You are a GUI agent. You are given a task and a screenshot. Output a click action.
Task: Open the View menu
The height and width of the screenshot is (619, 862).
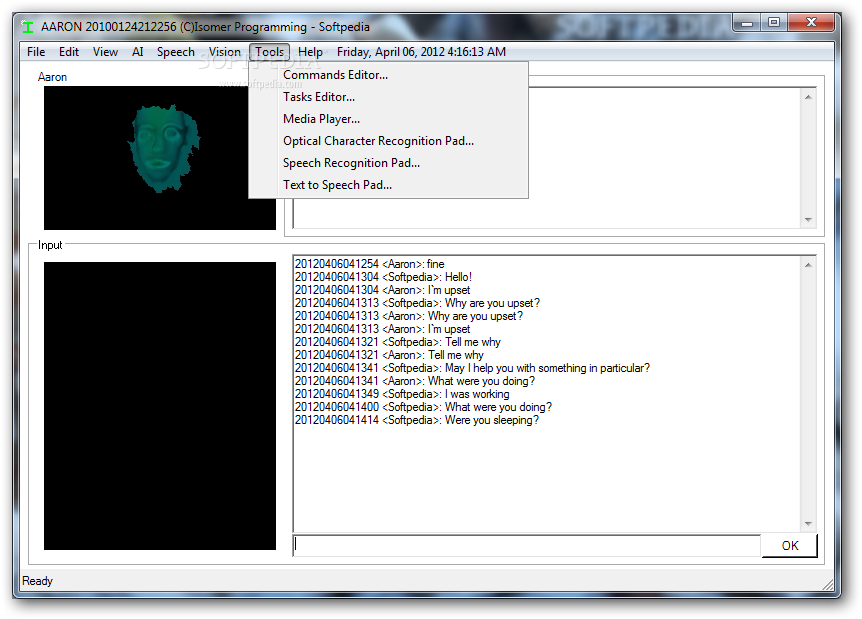(105, 52)
